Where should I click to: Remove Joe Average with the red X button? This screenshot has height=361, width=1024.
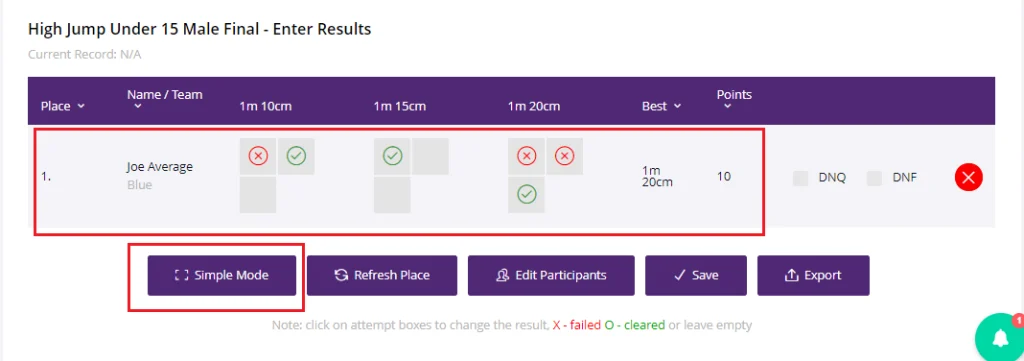(968, 177)
